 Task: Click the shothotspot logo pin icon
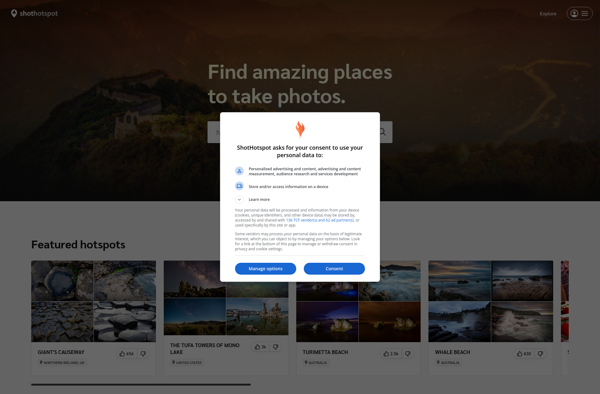tap(14, 13)
